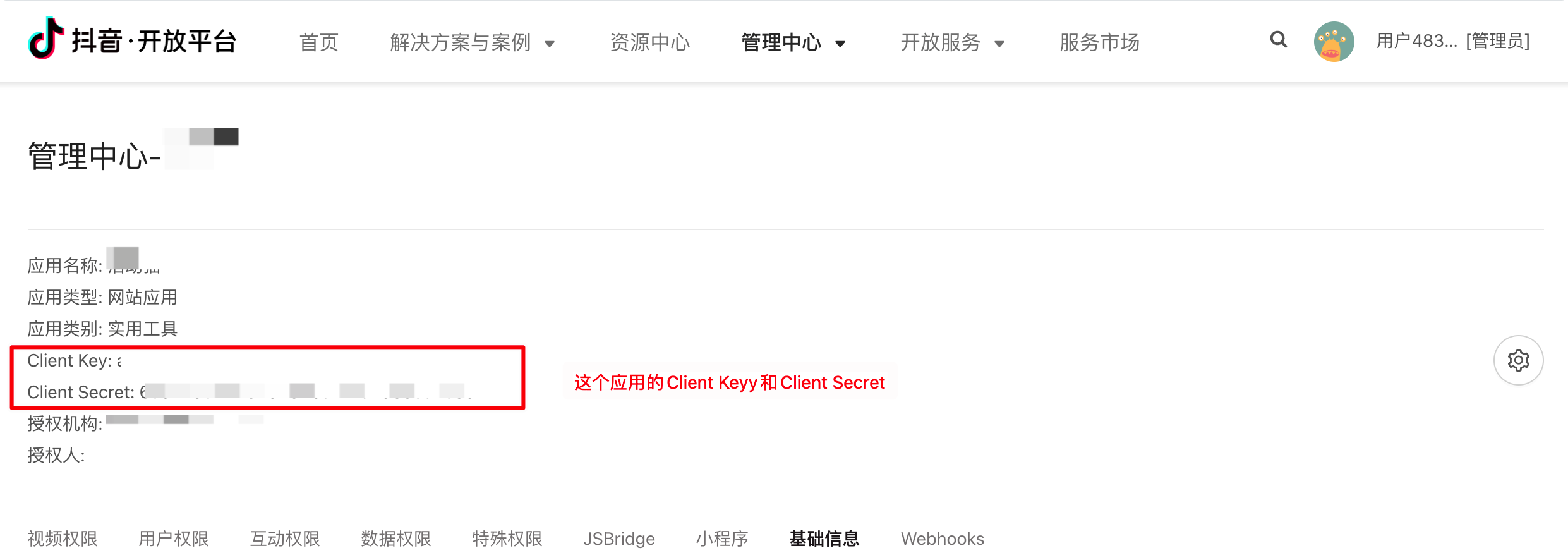The width and height of the screenshot is (1568, 560).
Task: Click the 用户483... [管理员] account name
Action: click(x=1453, y=41)
